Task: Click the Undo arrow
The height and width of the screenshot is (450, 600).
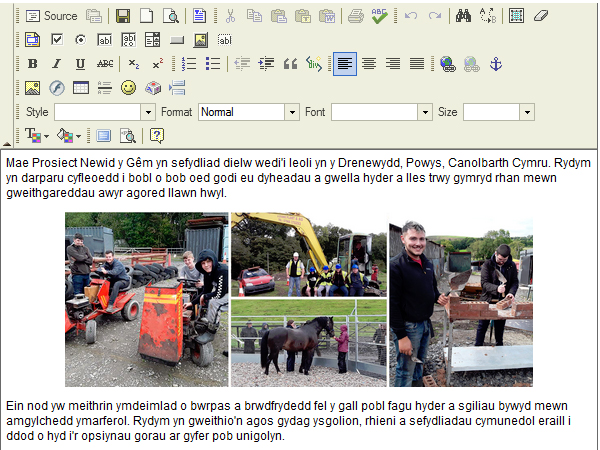Action: [x=411, y=16]
